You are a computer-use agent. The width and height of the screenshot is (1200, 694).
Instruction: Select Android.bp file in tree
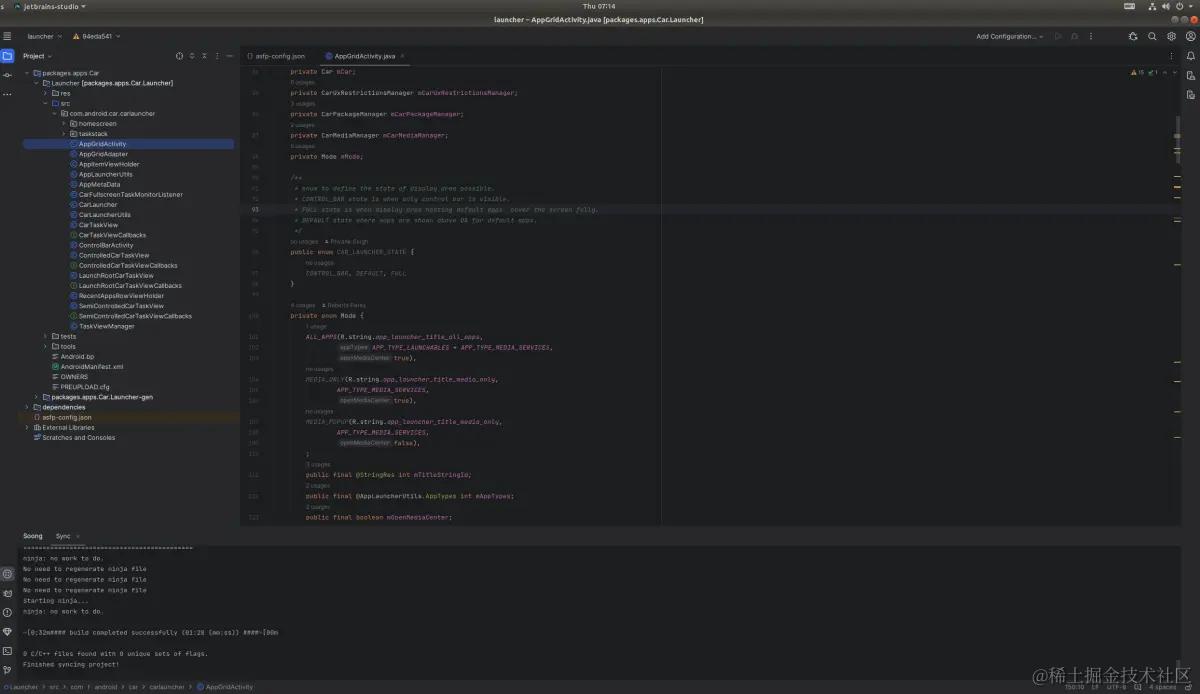click(77, 356)
